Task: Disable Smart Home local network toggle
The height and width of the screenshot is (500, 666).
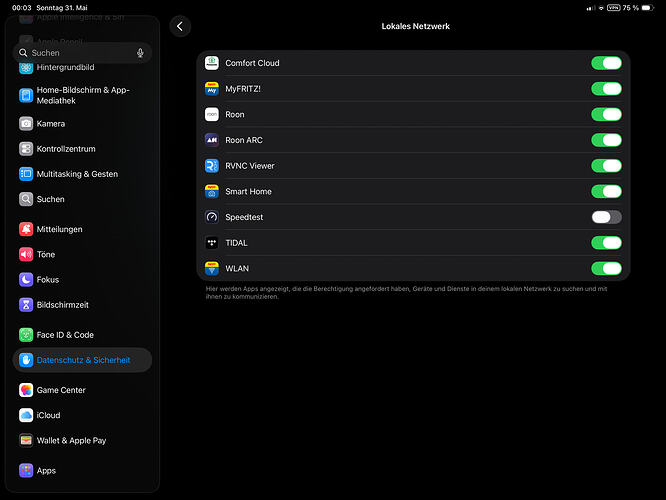Action: point(606,191)
